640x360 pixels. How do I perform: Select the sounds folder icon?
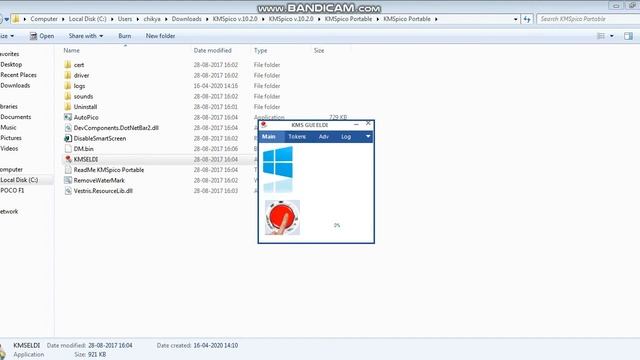[x=68, y=96]
